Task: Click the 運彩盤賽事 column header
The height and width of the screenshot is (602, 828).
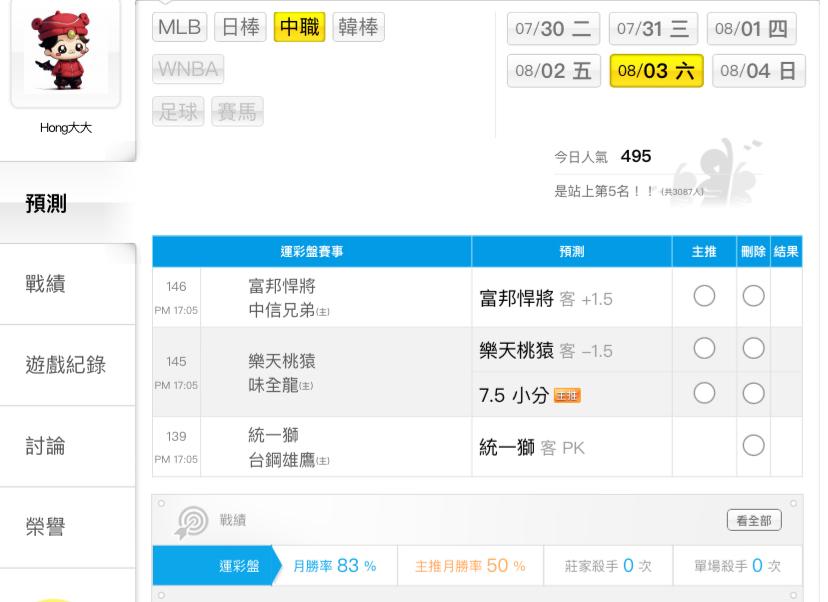Action: pos(312,251)
